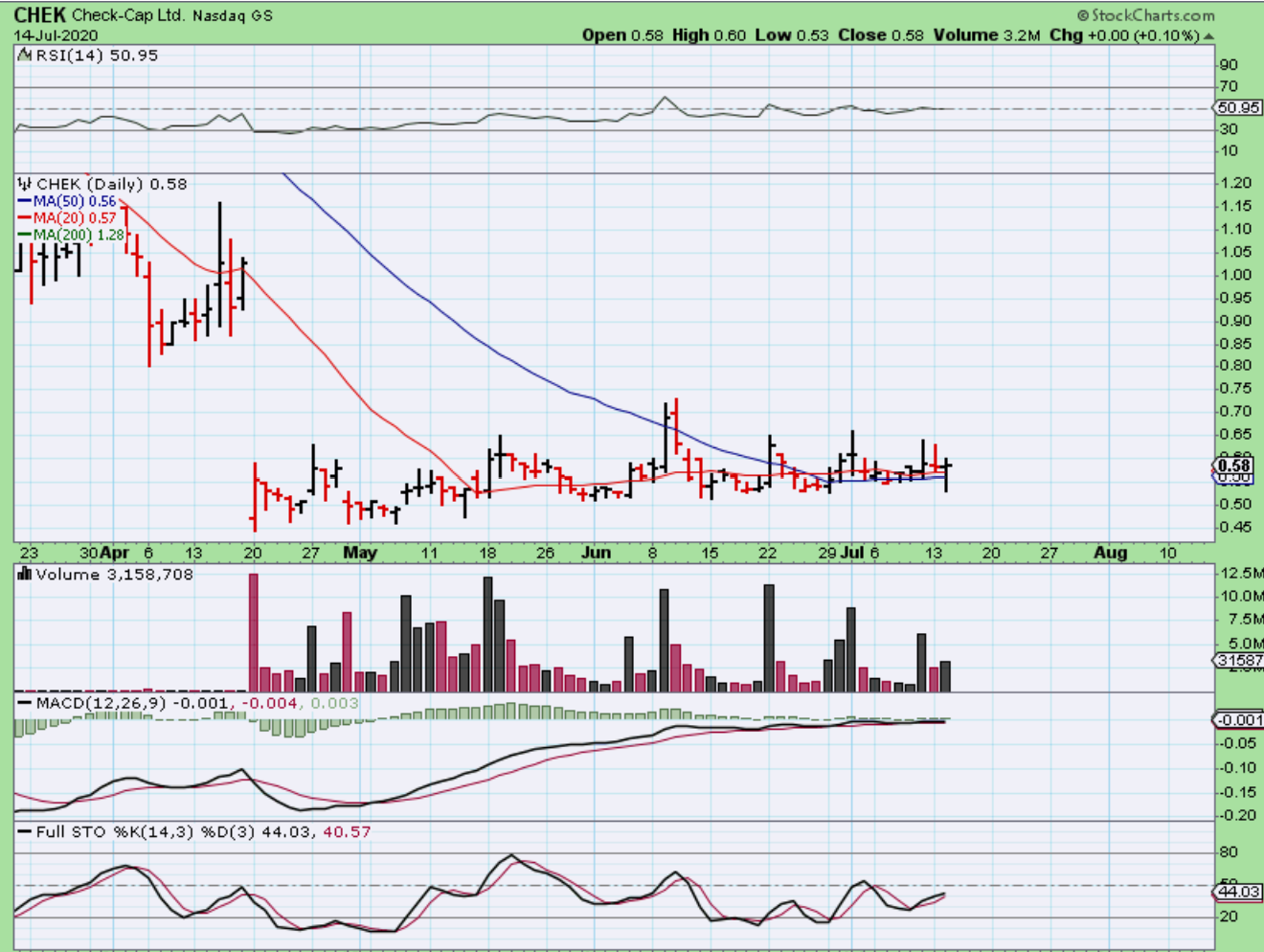Click the up triangle beside Chg percentage
This screenshot has height=952, width=1264.
[1208, 36]
